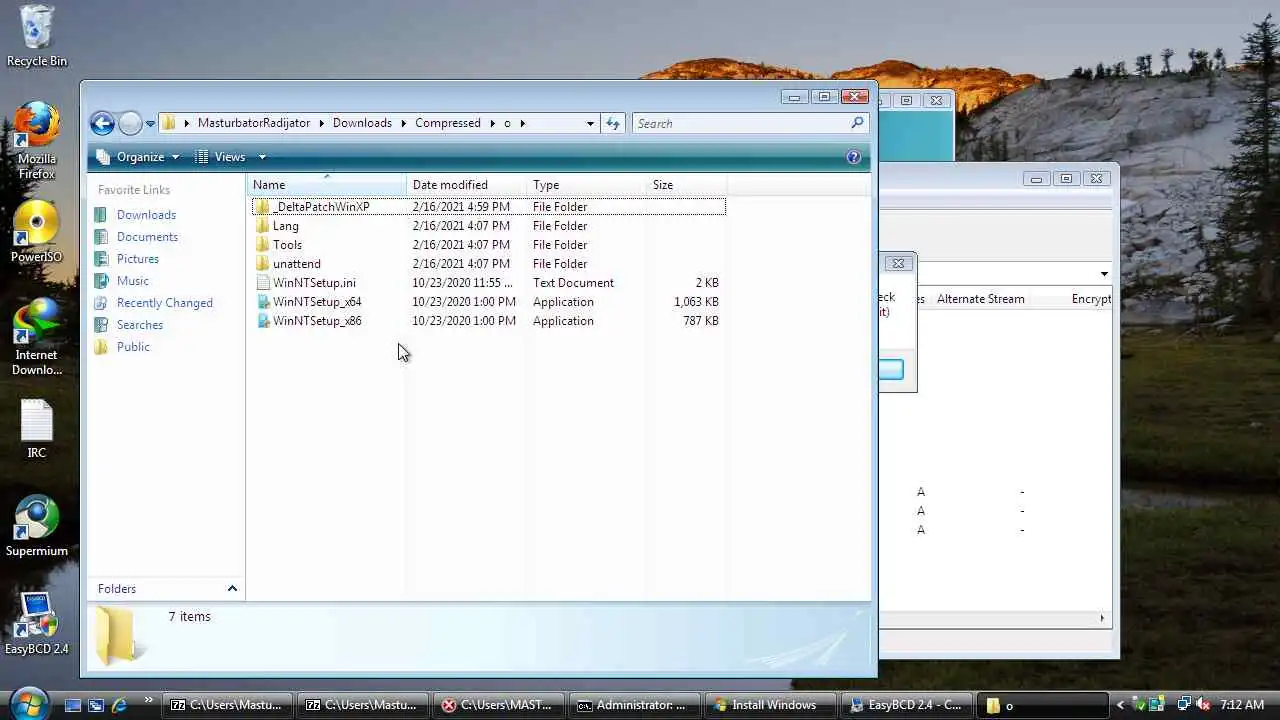Click the Refresh button beside address bar
The height and width of the screenshot is (720, 1280).
coord(613,123)
